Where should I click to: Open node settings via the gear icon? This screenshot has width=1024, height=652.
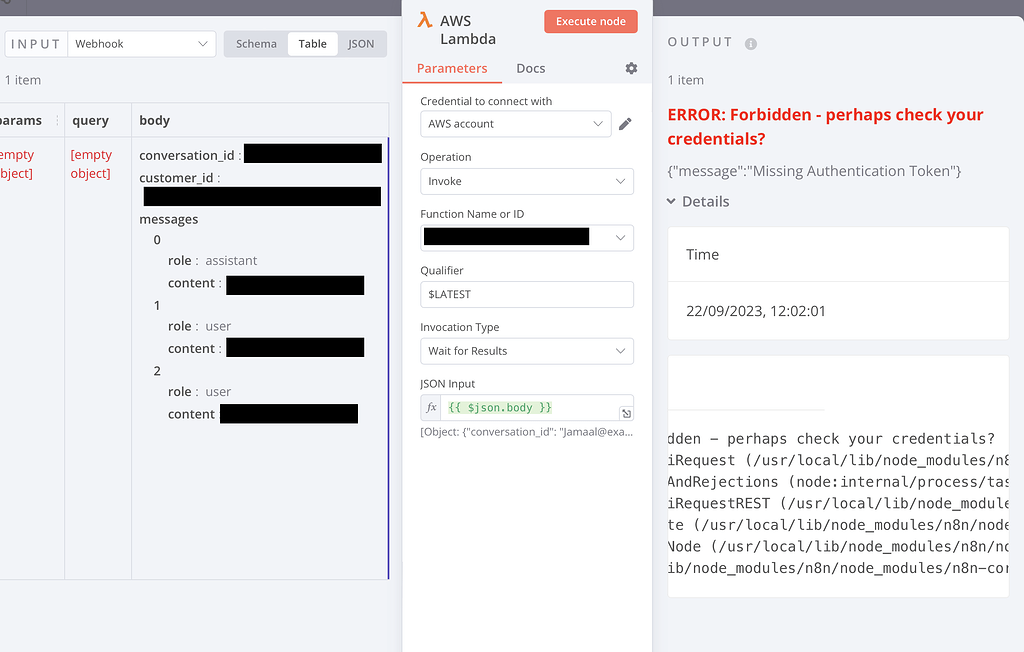coord(630,68)
